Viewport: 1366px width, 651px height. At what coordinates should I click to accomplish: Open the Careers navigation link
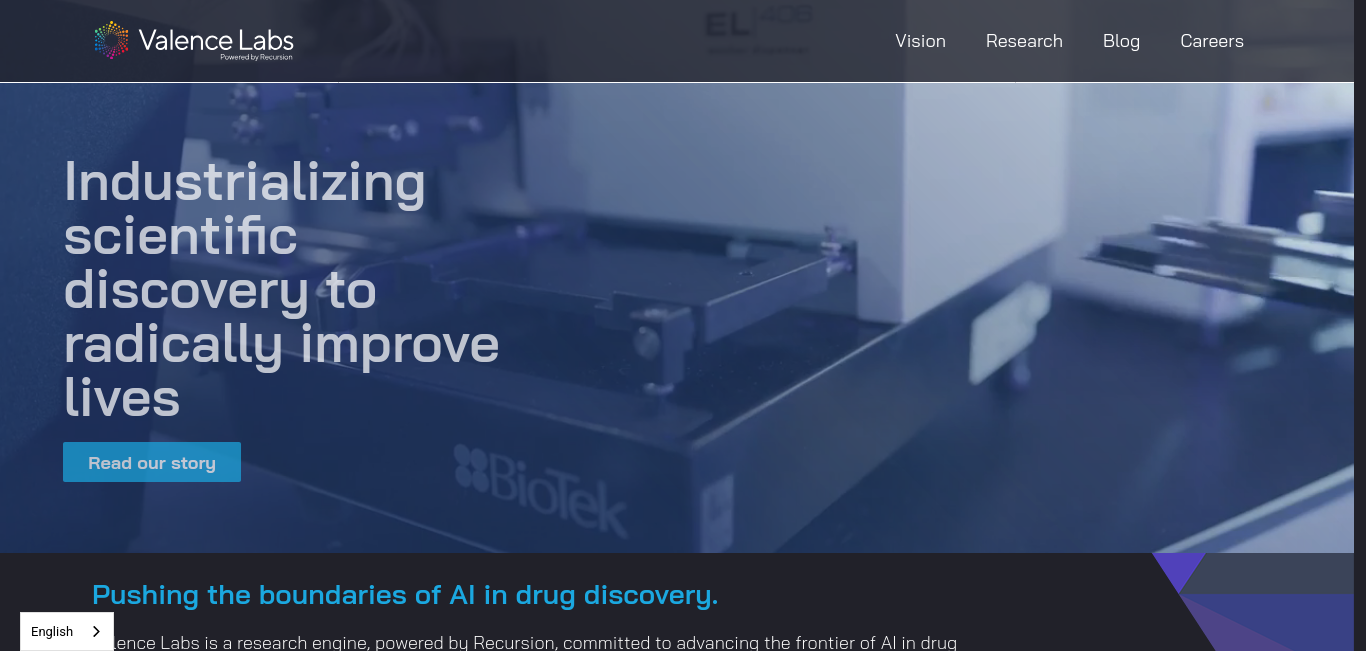point(1212,41)
